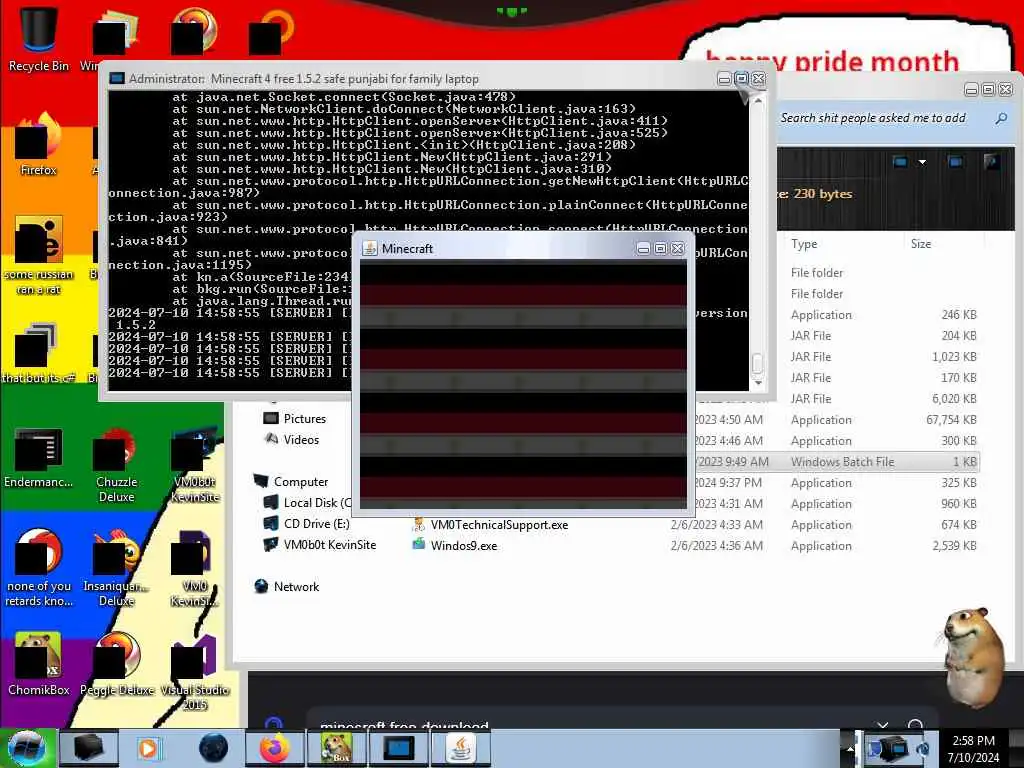Select the Insaniquar... Deluxe desktop icon
1024x768 pixels.
[x=116, y=568]
